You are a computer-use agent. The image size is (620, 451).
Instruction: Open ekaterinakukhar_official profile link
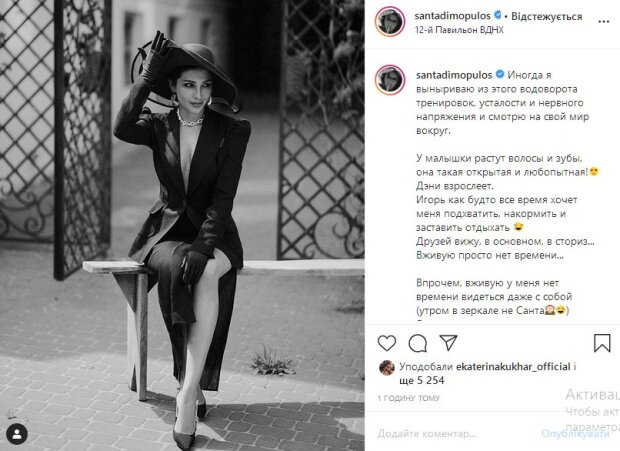click(x=513, y=367)
